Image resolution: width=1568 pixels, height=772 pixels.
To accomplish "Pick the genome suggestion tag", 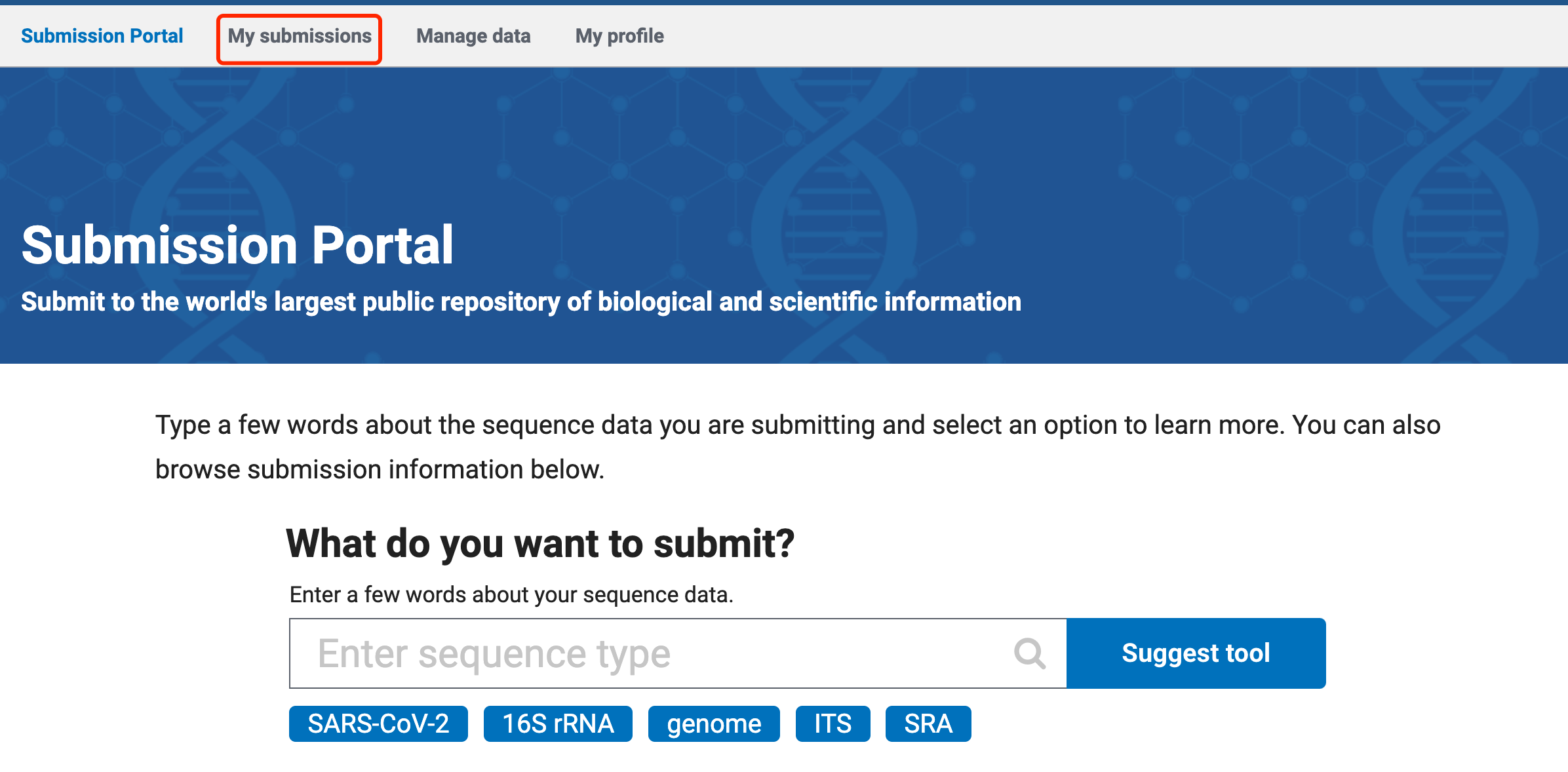I will click(714, 724).
